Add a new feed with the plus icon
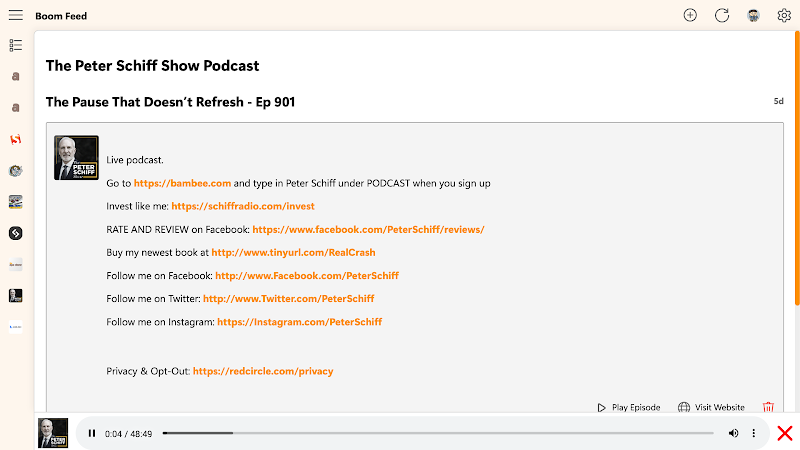Screen dimensions: 800x450 tap(690, 15)
